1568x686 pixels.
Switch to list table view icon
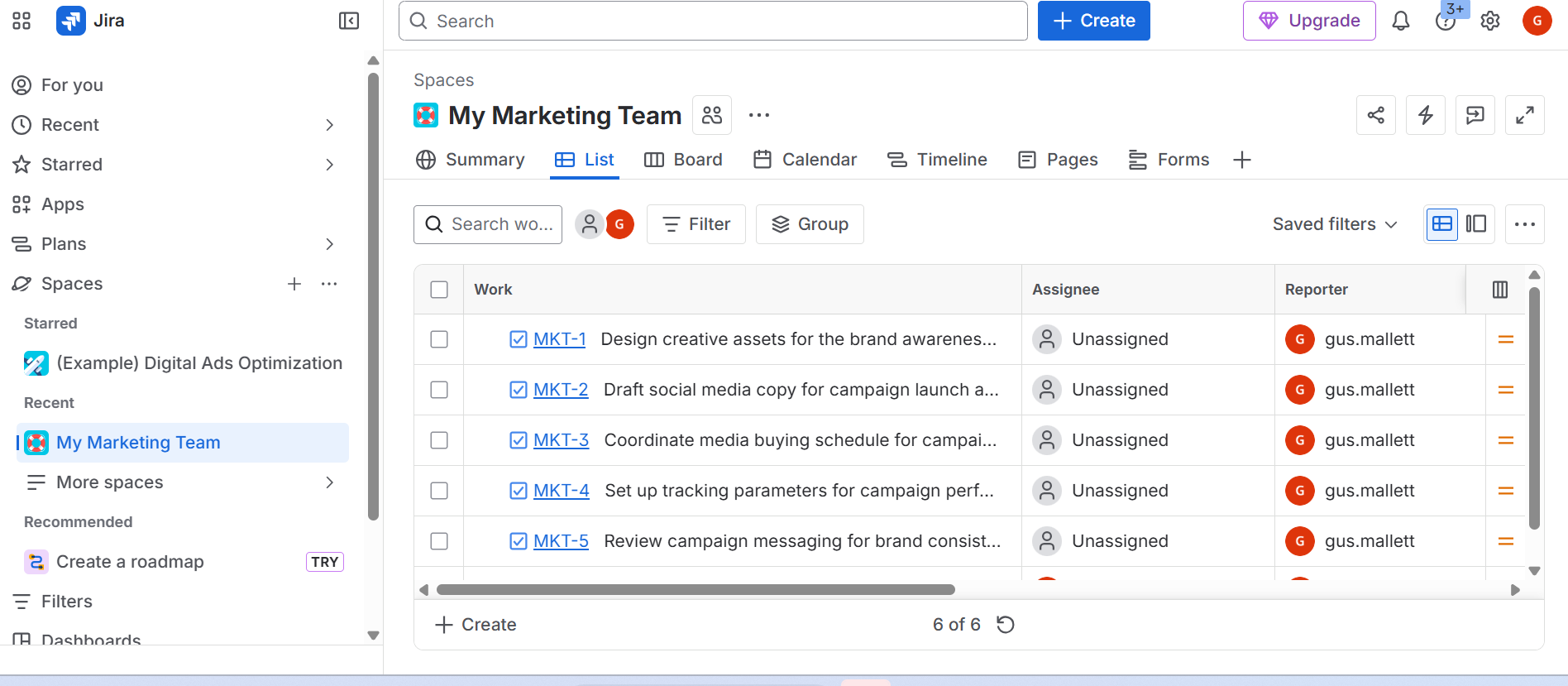[x=1442, y=224]
